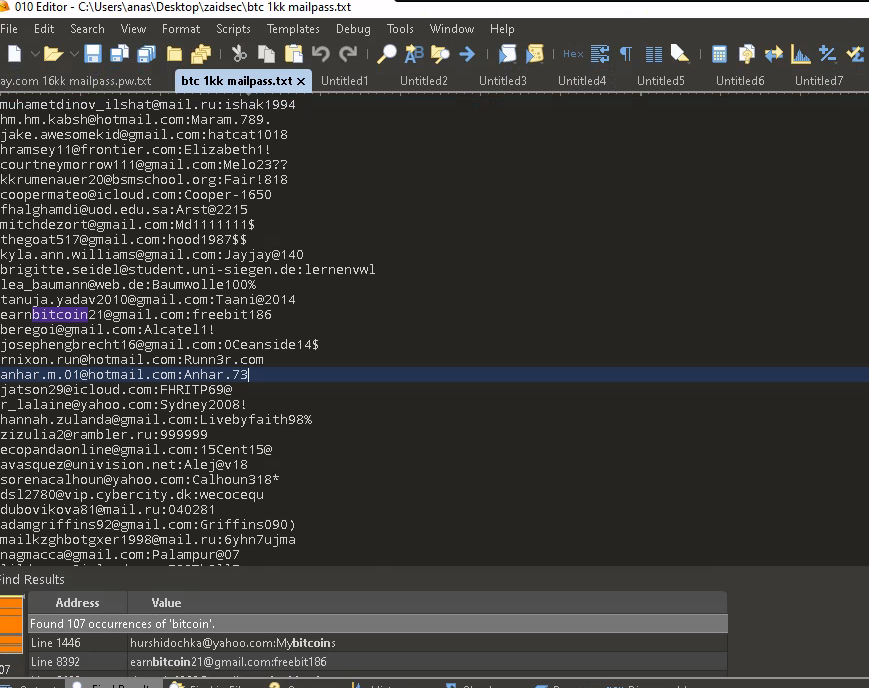Click the Run Template yellow scroll icon
869x688 pixels.
[x=534, y=54]
